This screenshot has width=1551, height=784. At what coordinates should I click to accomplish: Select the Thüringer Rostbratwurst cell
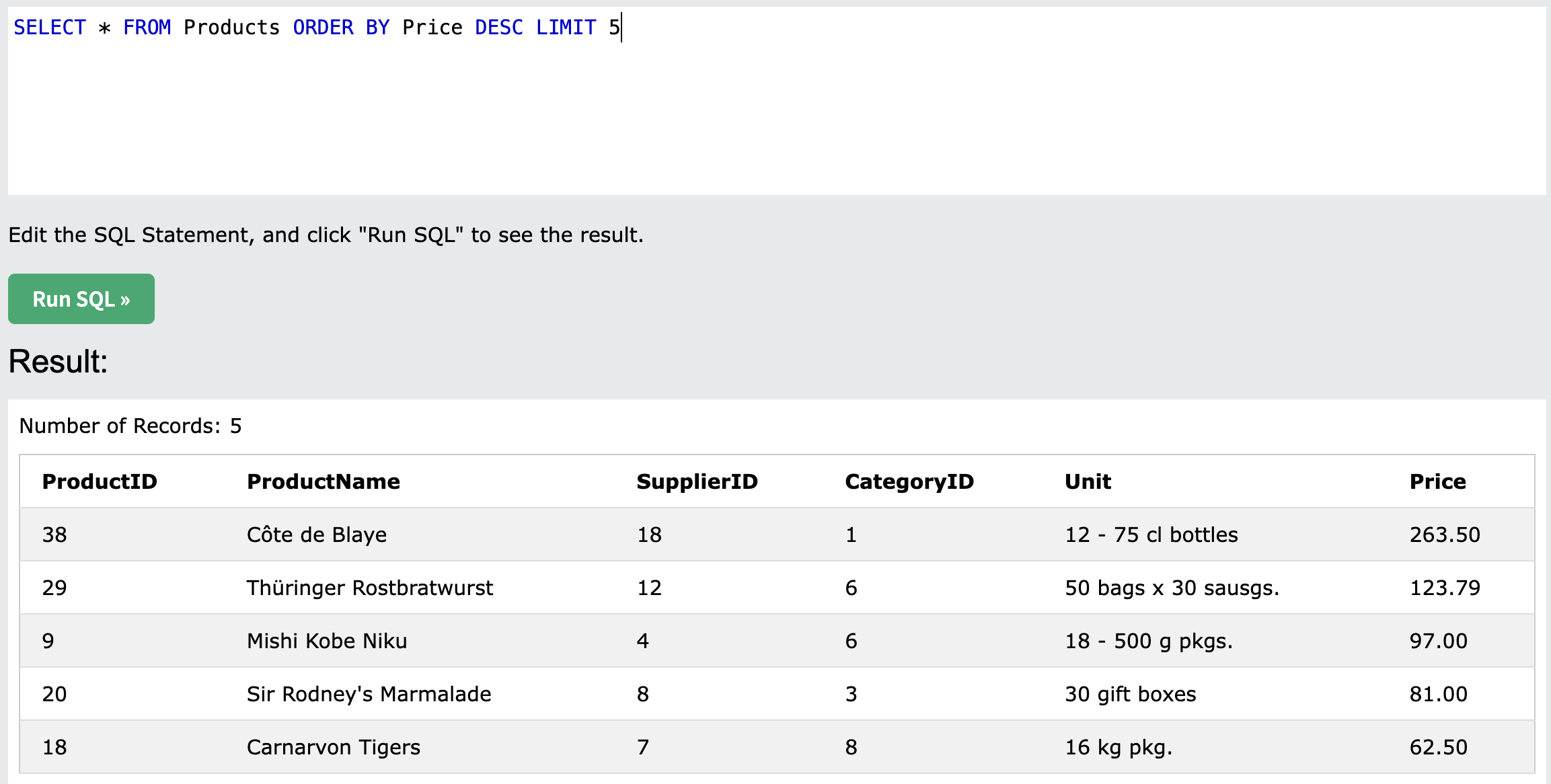[370, 588]
